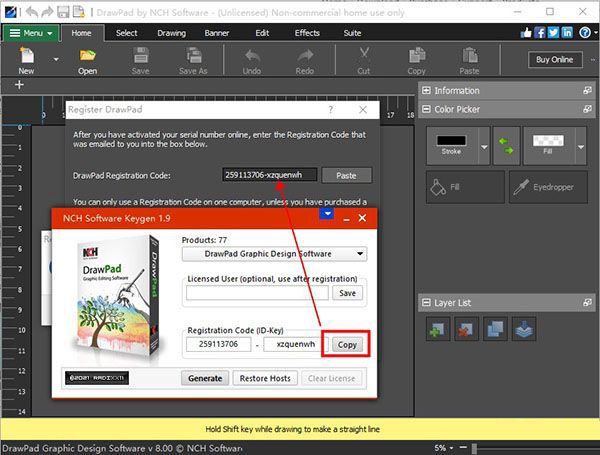Undock the Color Picker panel
Screen dimensions: 600x455
(587, 109)
